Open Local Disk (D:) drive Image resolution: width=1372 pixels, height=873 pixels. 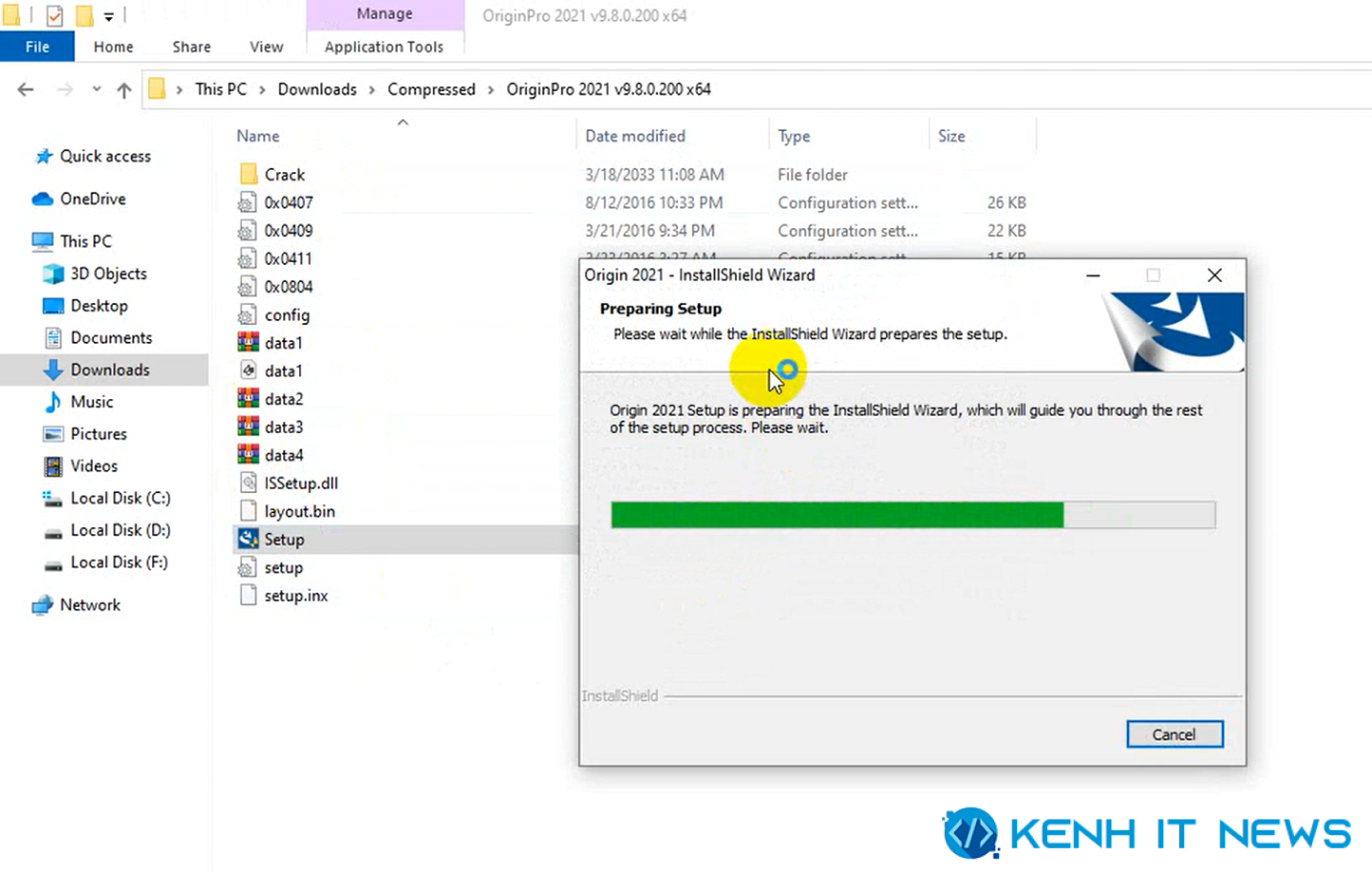[x=107, y=530]
